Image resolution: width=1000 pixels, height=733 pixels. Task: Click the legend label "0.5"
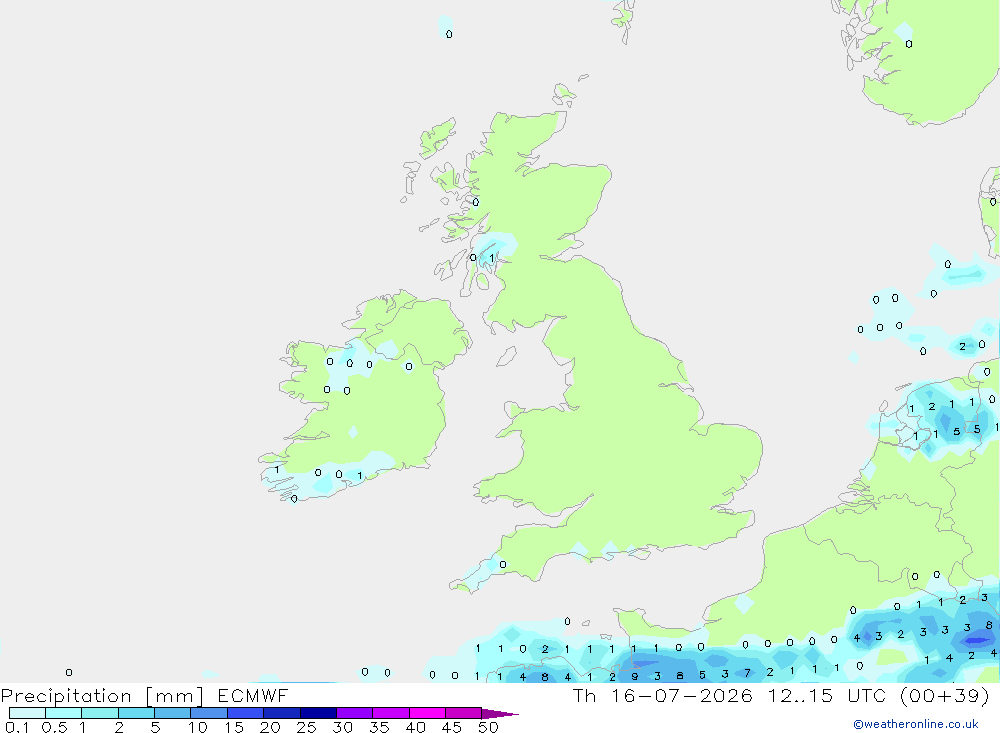pos(54,727)
